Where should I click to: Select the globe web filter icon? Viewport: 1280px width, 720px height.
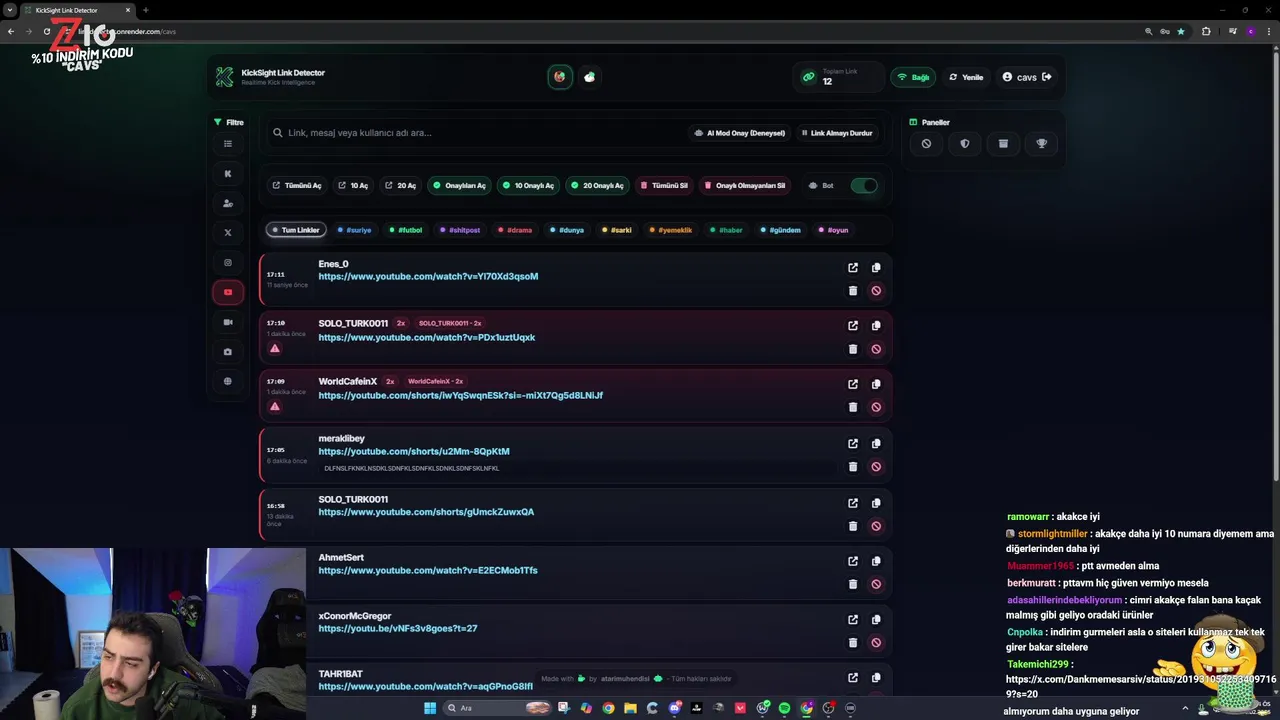tap(228, 381)
